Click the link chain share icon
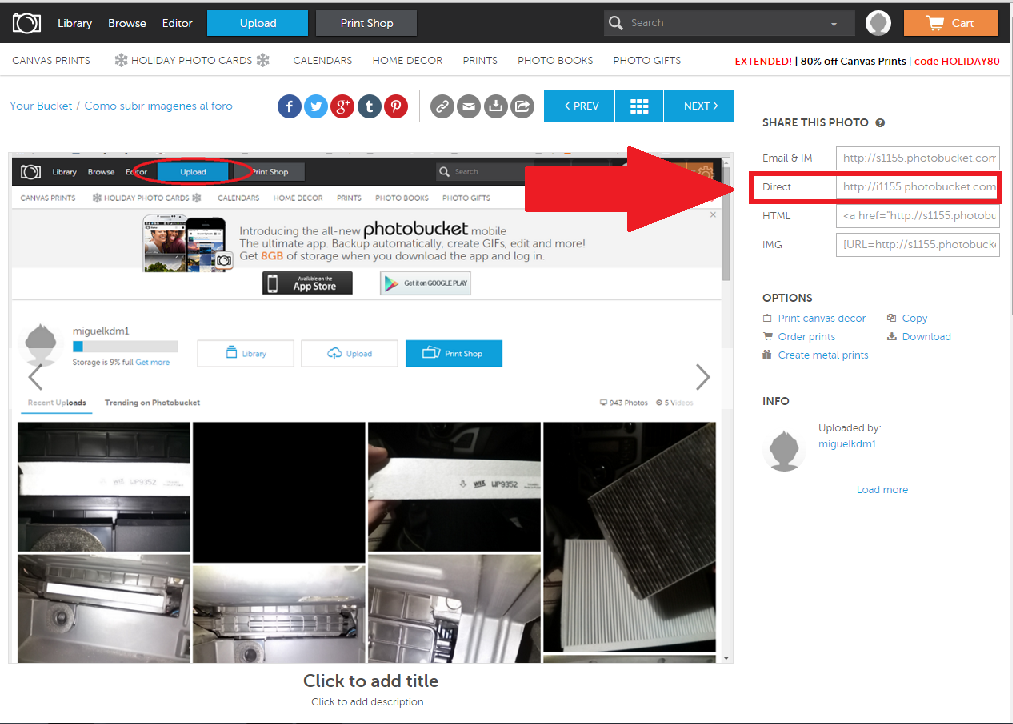The width and height of the screenshot is (1013, 724). (x=443, y=106)
